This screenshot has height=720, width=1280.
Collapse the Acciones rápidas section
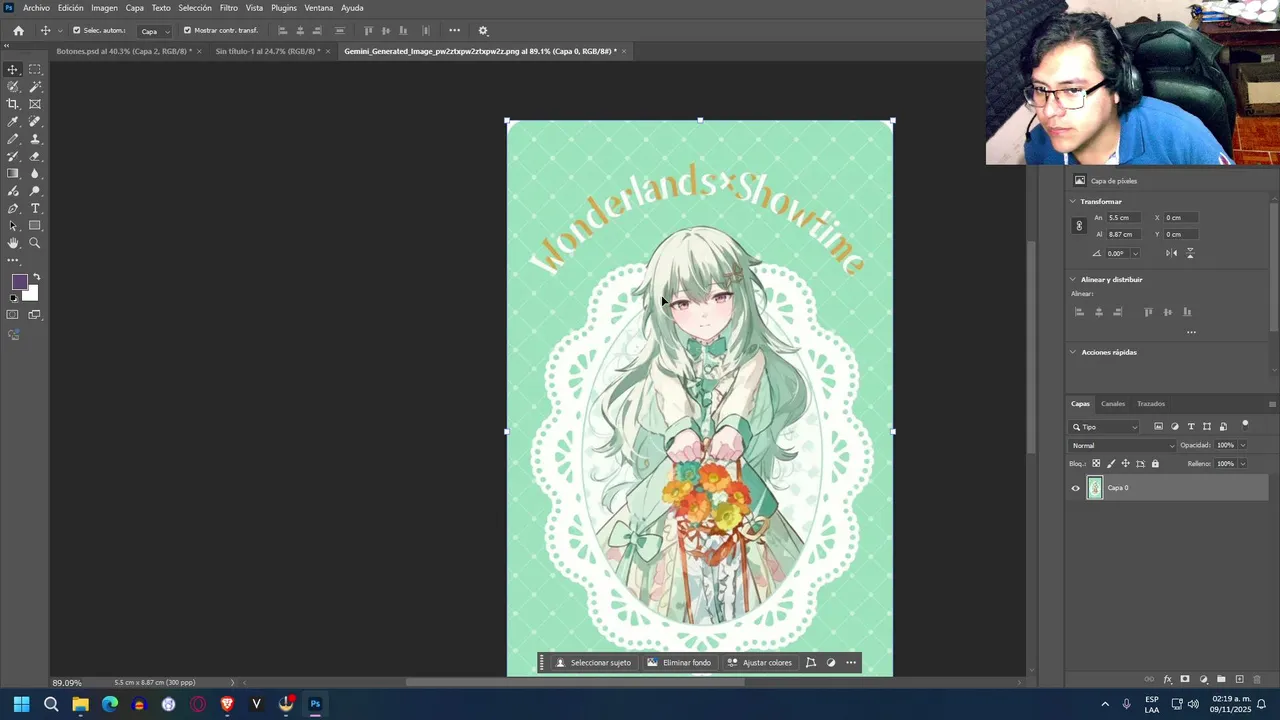pos(1073,353)
